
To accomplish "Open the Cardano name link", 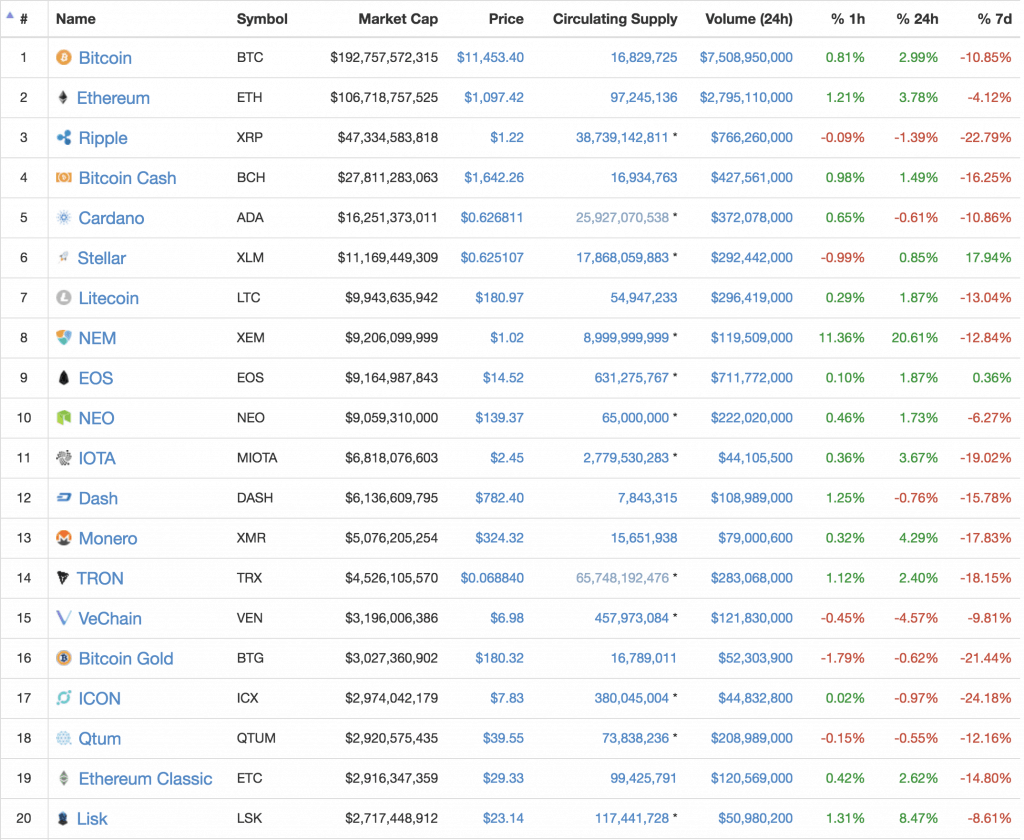I will click(111, 218).
